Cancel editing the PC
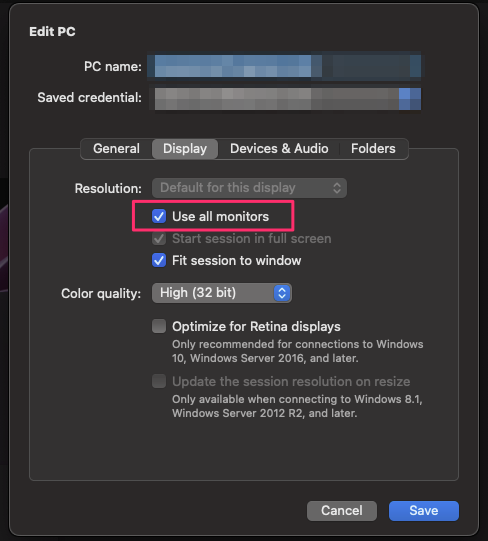This screenshot has width=488, height=541. (342, 511)
